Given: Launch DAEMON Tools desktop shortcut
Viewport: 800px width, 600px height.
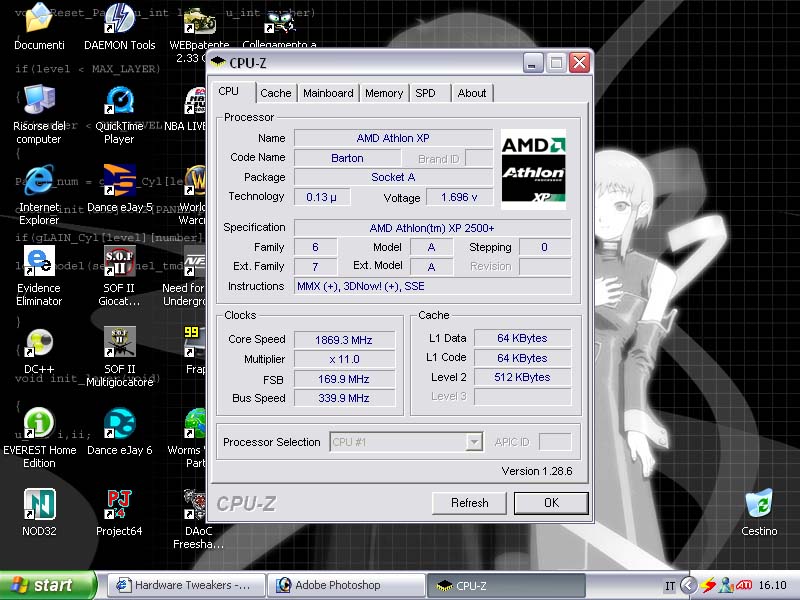Looking at the screenshot, I should click(x=119, y=18).
